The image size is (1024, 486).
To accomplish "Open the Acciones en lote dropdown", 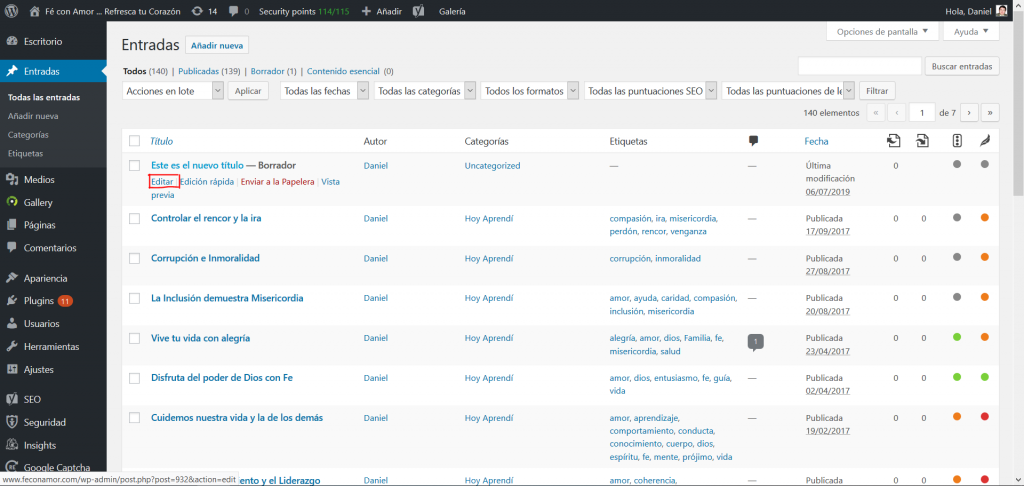I will coord(173,91).
